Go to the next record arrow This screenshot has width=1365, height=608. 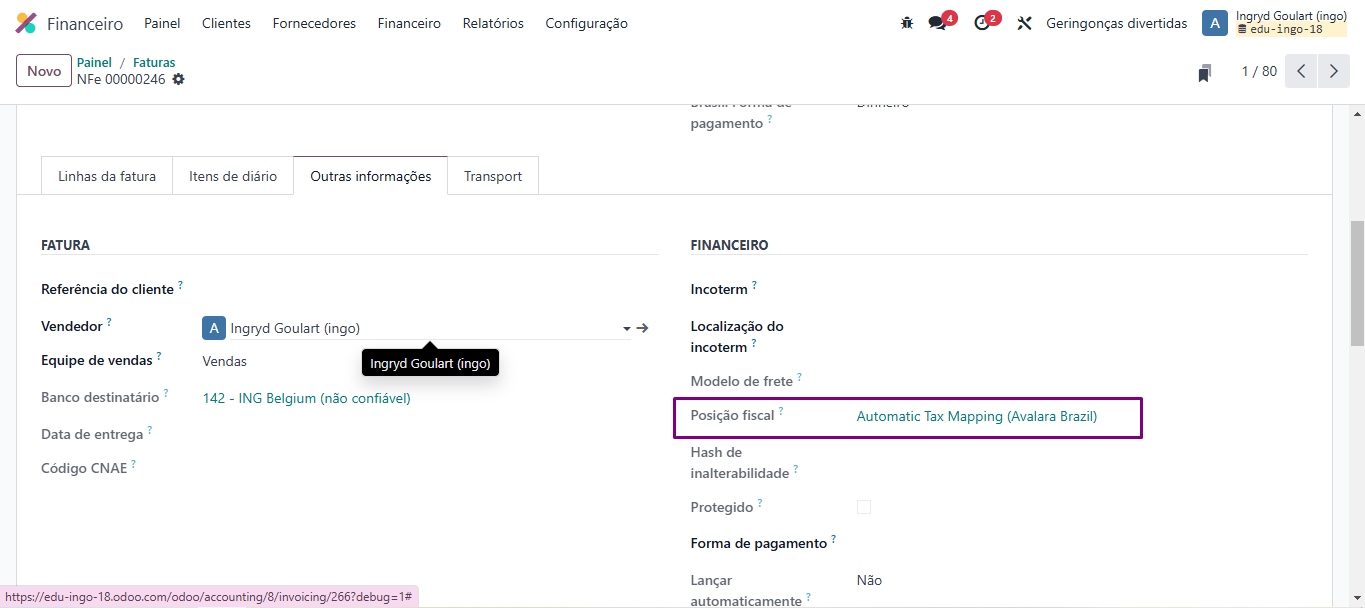click(x=1334, y=71)
